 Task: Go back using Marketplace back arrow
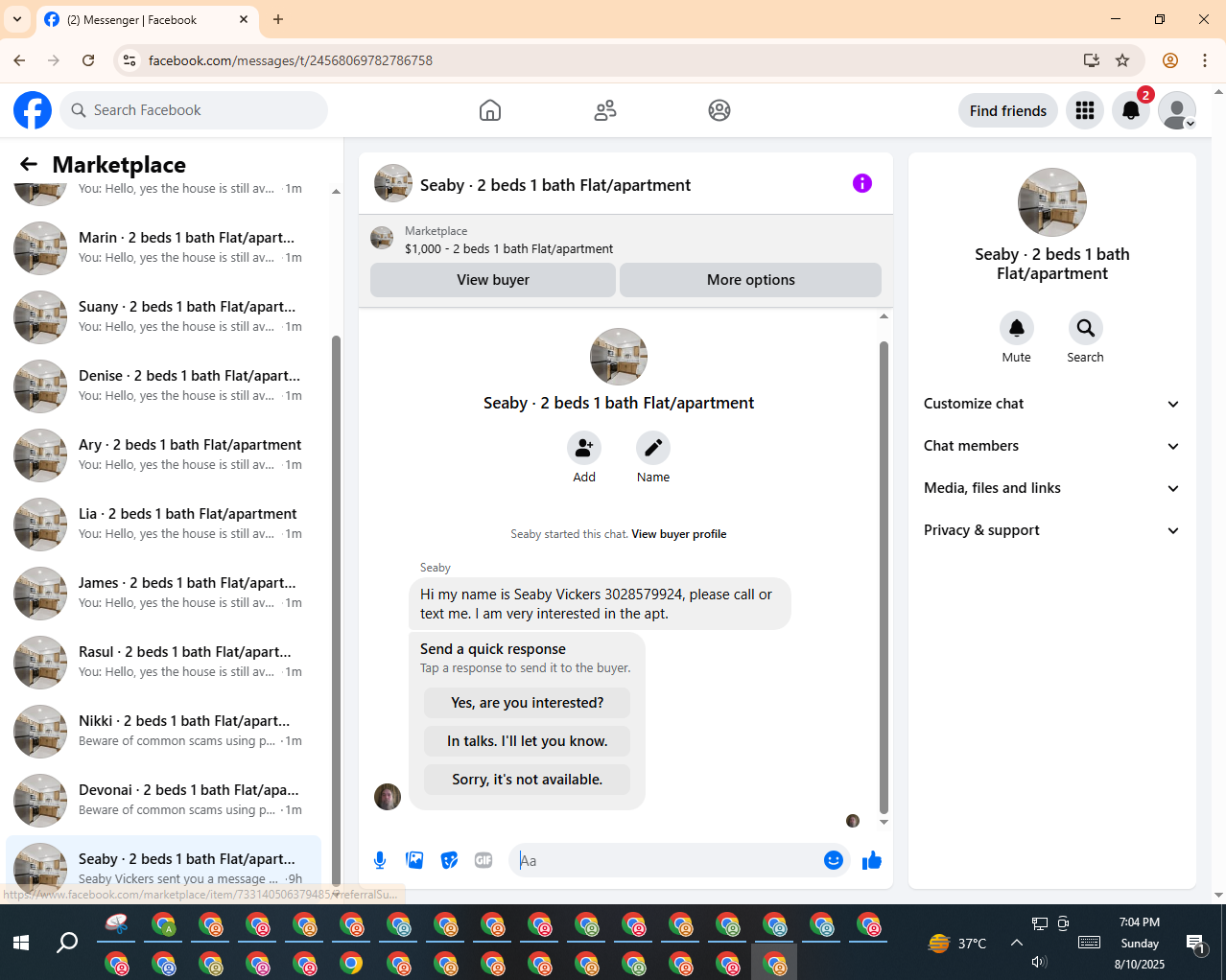point(29,164)
